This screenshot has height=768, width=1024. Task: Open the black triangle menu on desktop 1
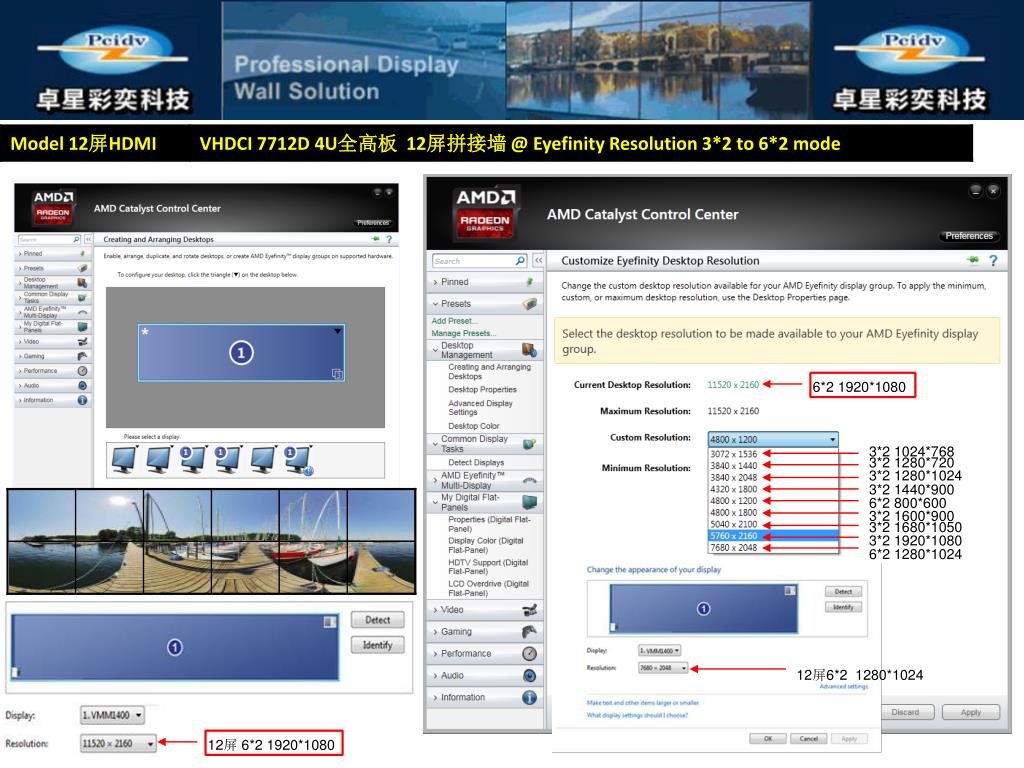(x=338, y=331)
